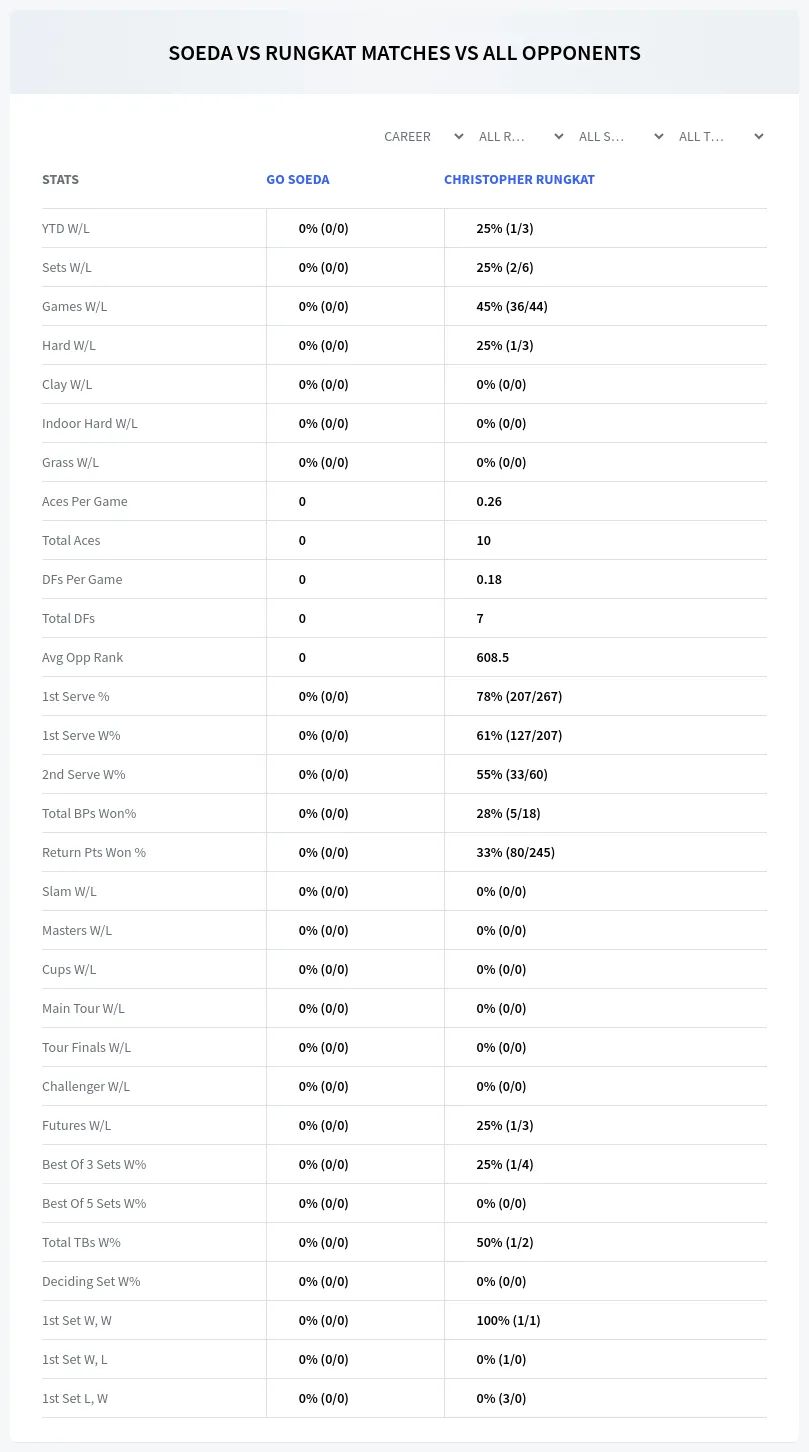Select the Aces Per Game row label

coord(85,501)
